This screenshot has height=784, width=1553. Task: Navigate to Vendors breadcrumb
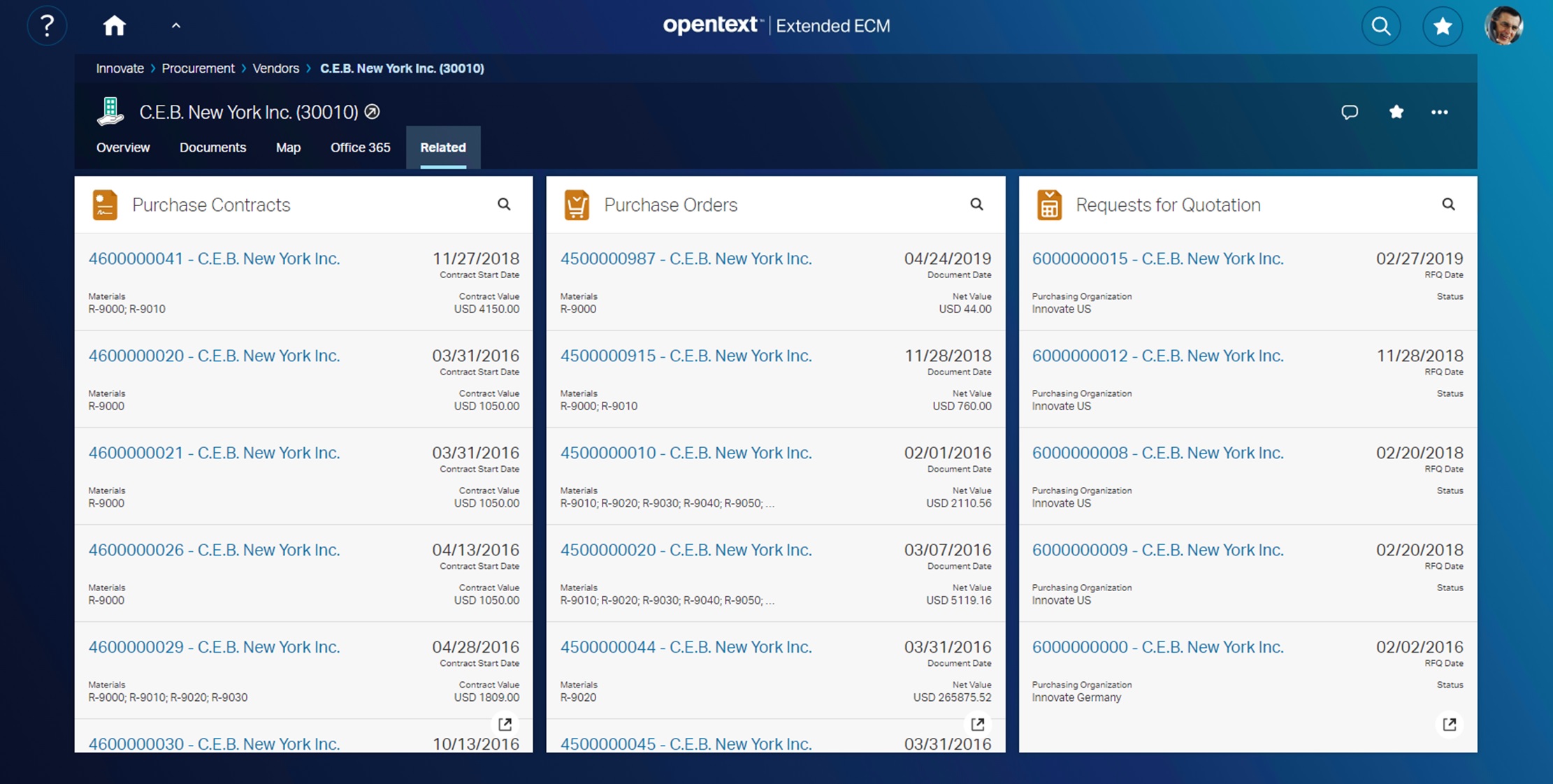(275, 68)
